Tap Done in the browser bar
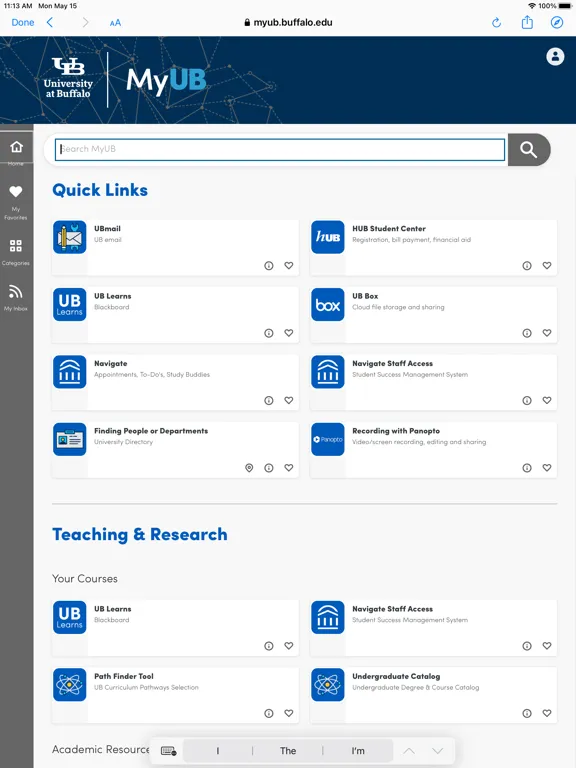This screenshot has height=768, width=576. [x=23, y=23]
